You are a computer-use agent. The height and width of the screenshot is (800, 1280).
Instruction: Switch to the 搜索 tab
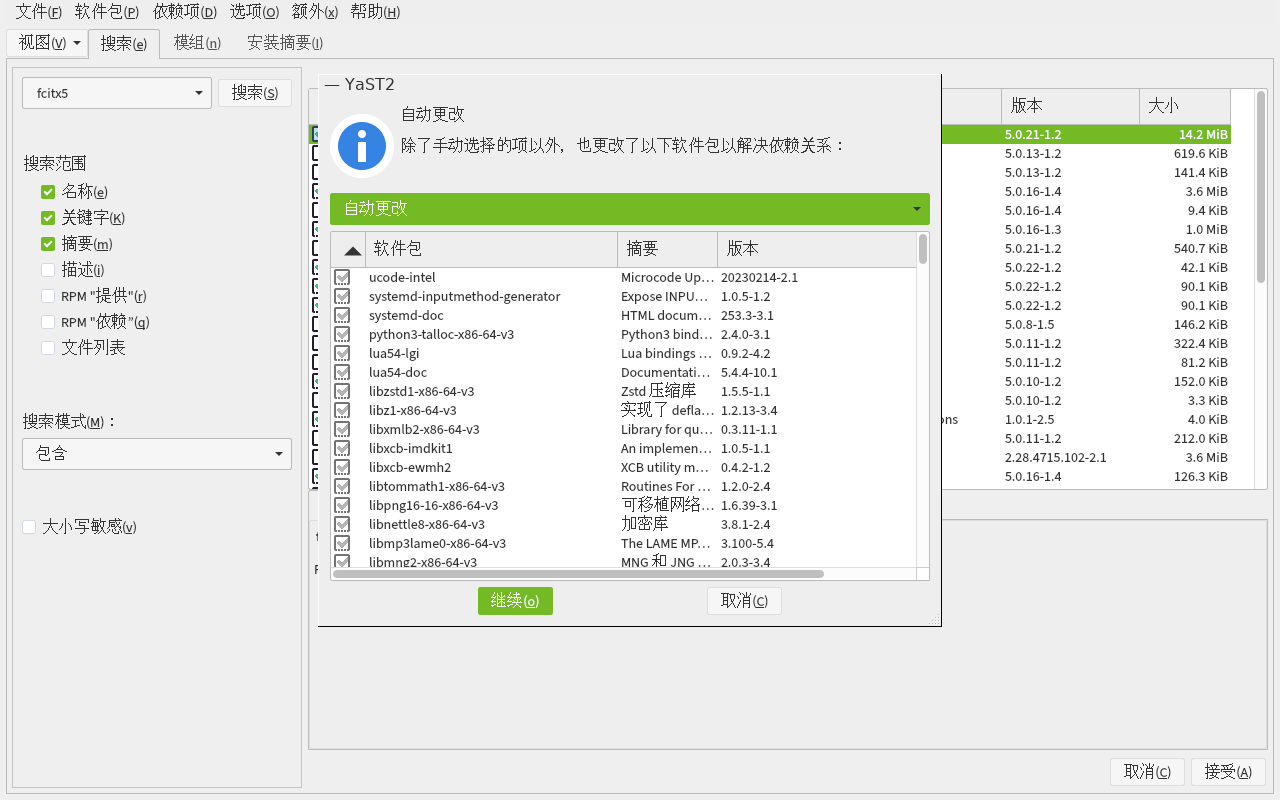(x=124, y=43)
